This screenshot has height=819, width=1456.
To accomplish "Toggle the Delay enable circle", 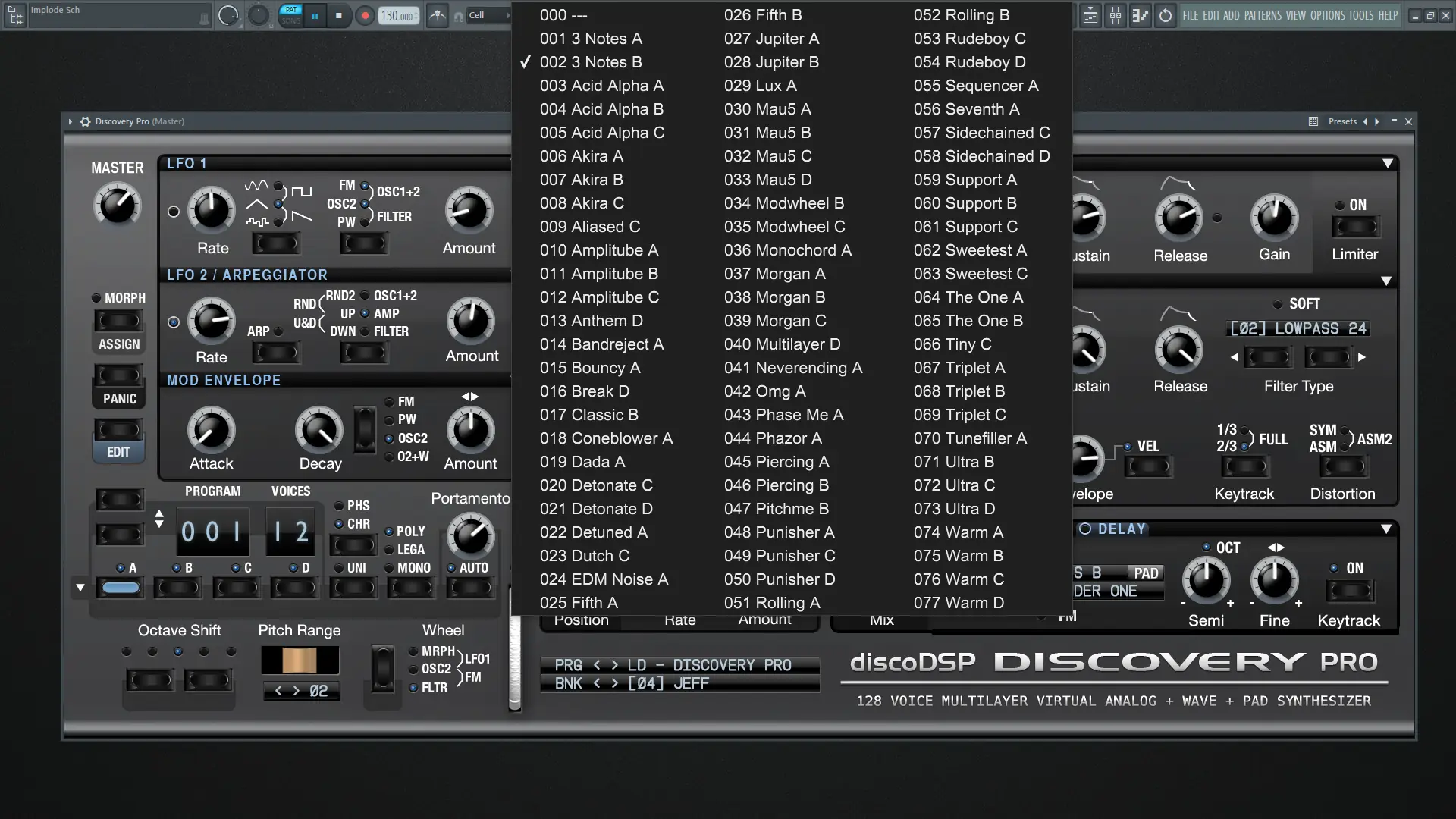I will [1084, 529].
